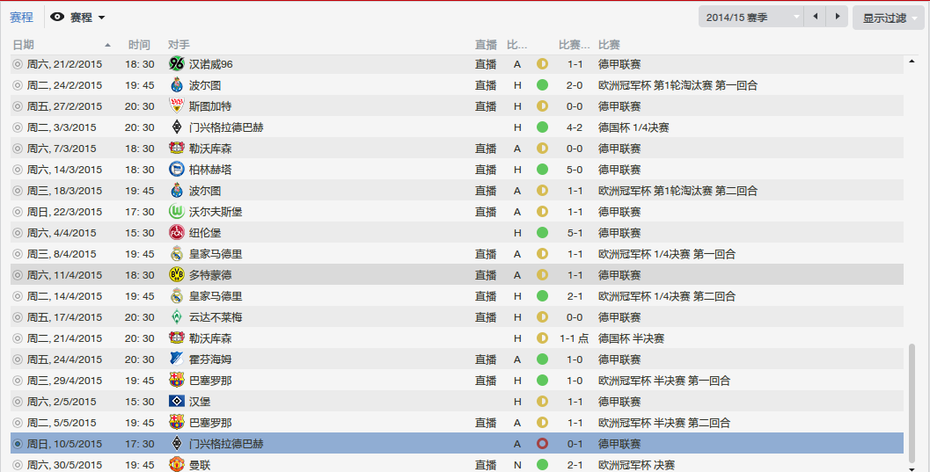Select radio marker for 周五, 24/4/2015 row

17,359
